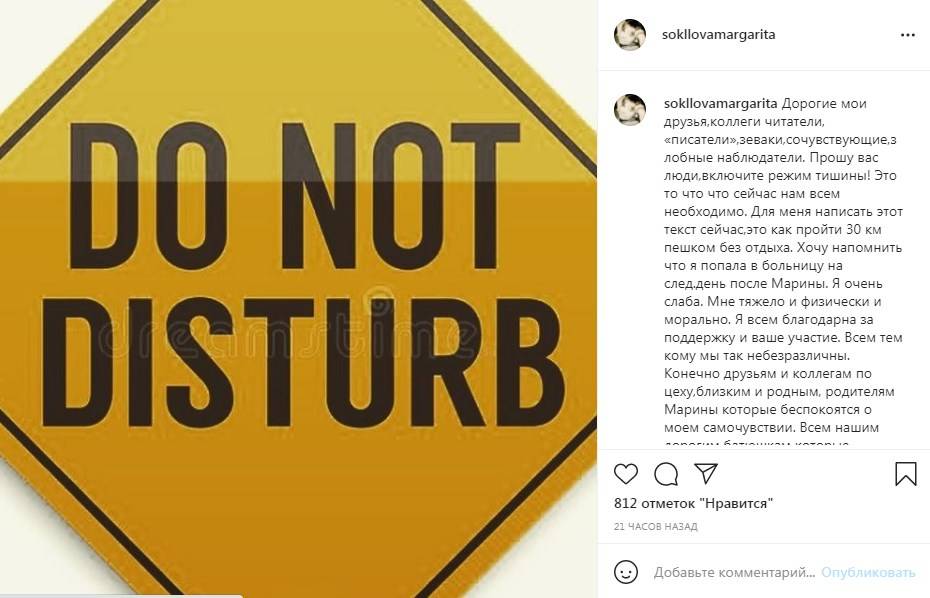The image size is (930, 598).
Task: Open emoji picker smiley icon
Action: 626,572
